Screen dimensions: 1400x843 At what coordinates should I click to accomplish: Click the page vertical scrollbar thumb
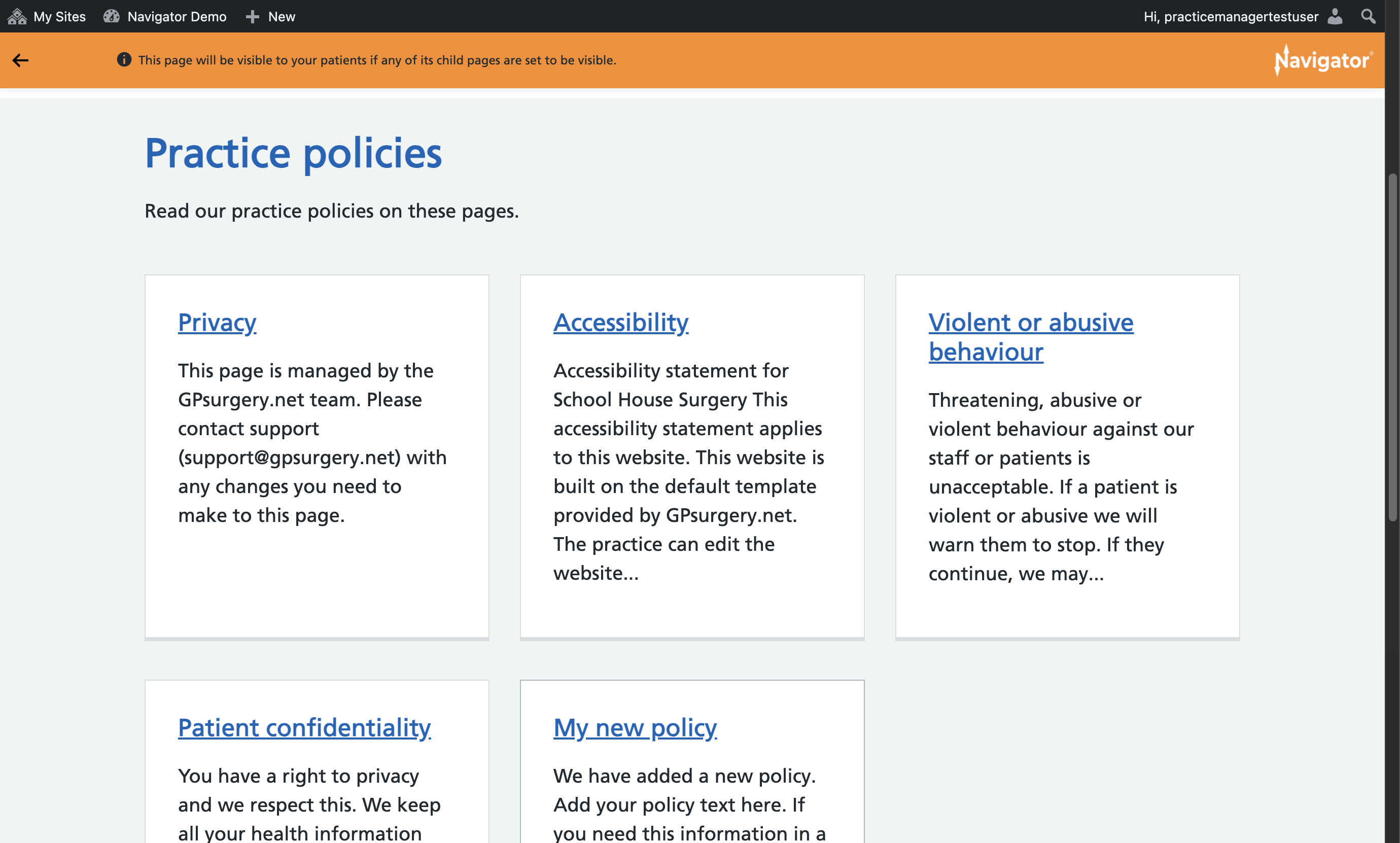tap(1392, 346)
